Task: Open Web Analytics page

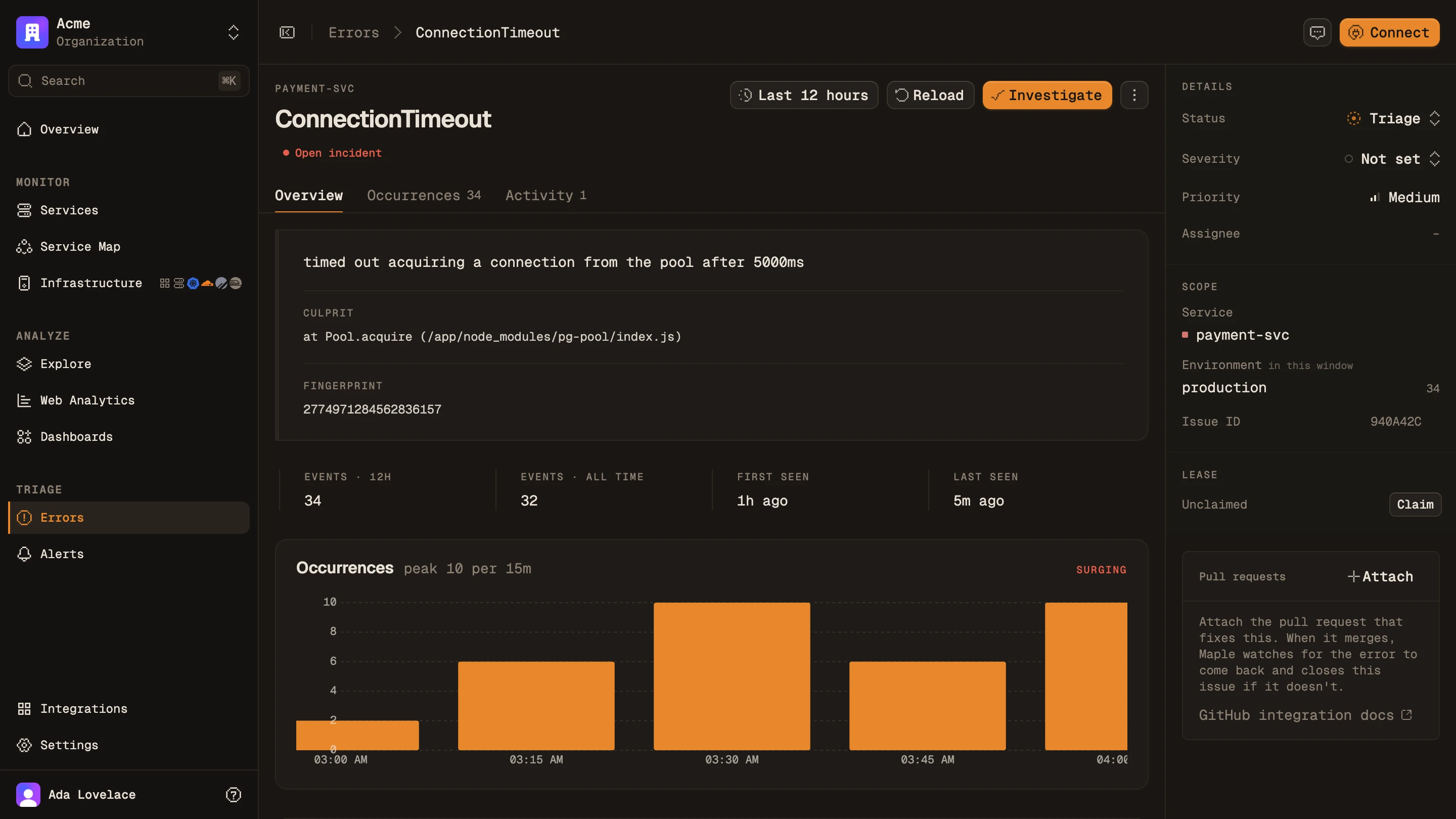Action: point(129,400)
